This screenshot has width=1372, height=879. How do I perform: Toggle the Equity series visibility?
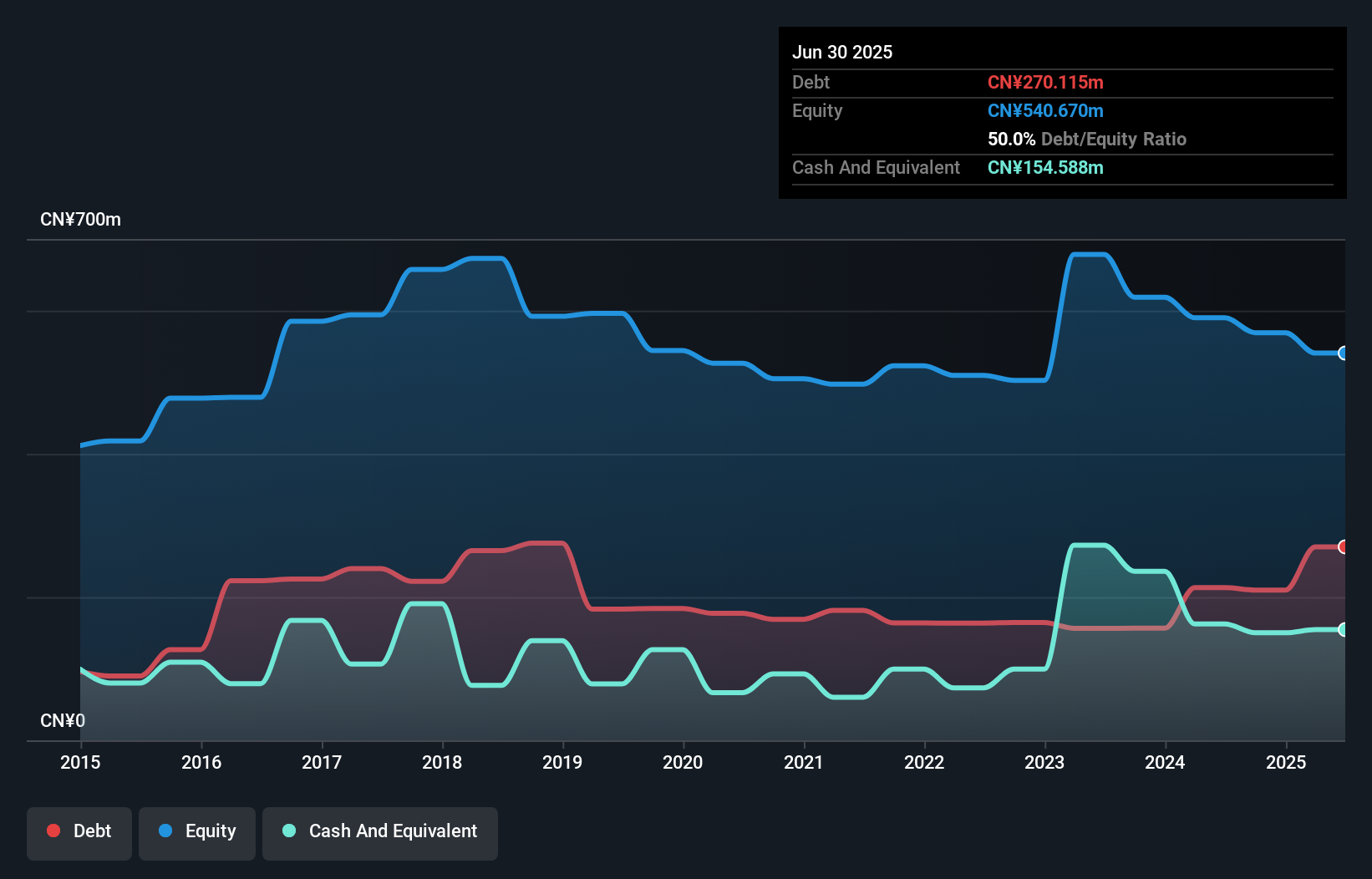(196, 831)
